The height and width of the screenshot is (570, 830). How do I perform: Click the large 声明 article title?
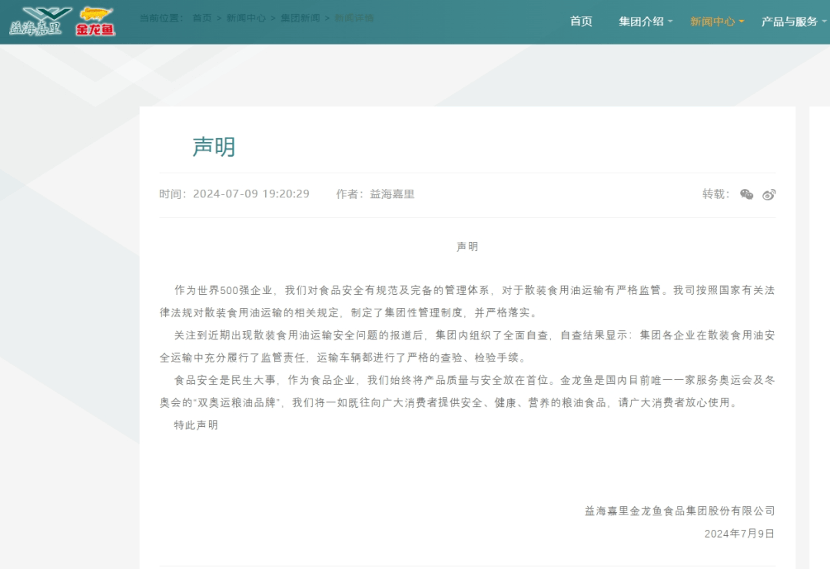pyautogui.click(x=214, y=147)
